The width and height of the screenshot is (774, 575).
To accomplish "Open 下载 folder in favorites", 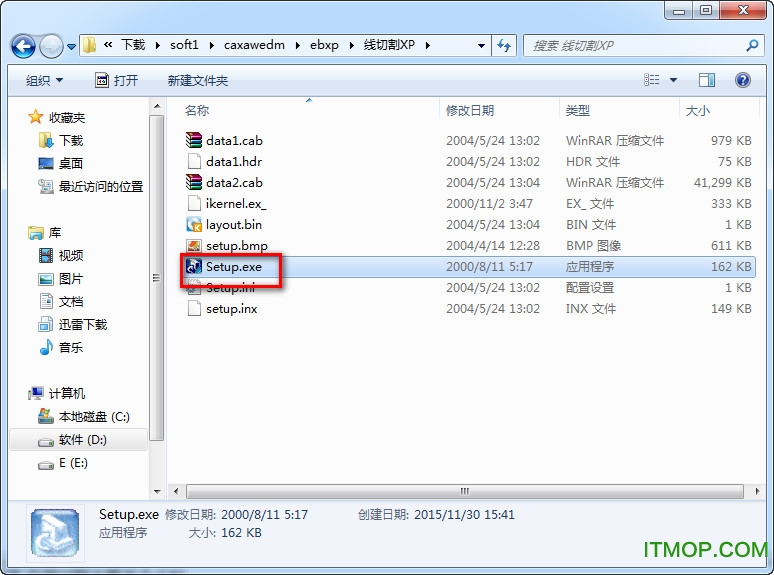I will pyautogui.click(x=61, y=141).
